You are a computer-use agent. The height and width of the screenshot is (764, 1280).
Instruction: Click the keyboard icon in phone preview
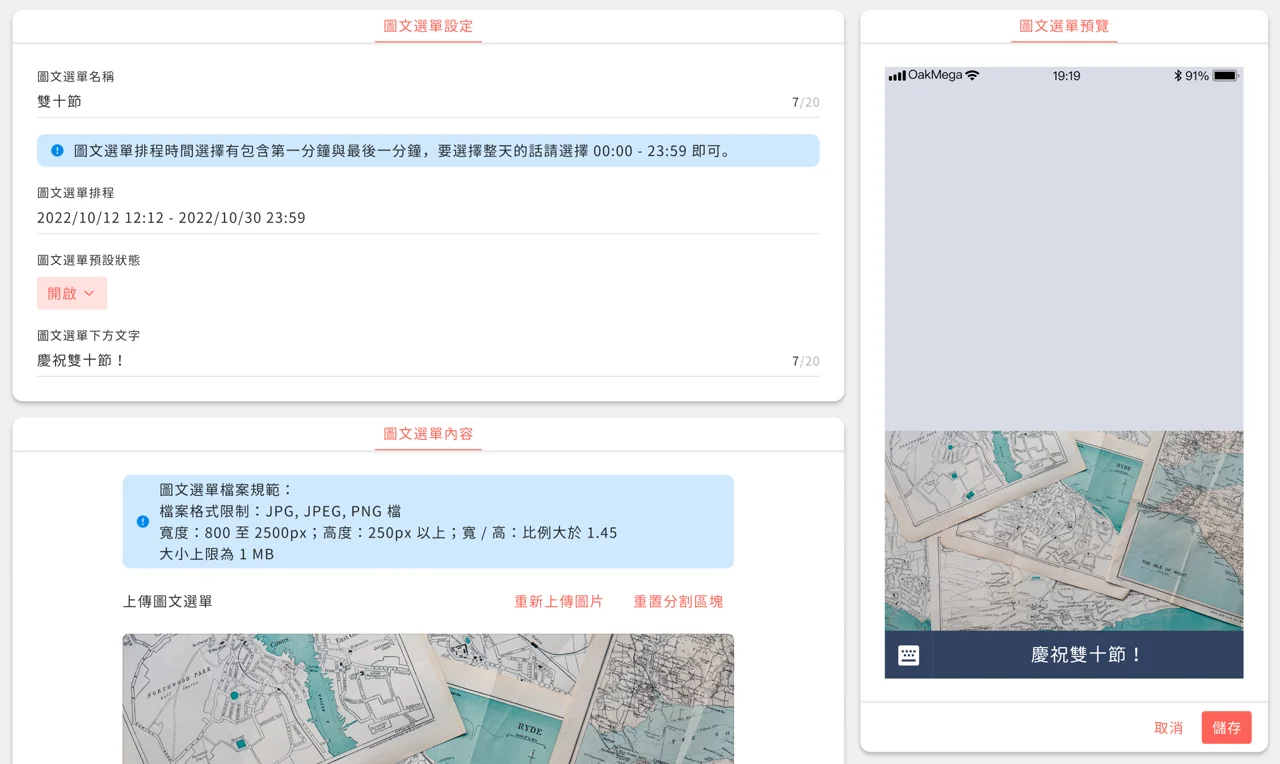(x=908, y=655)
